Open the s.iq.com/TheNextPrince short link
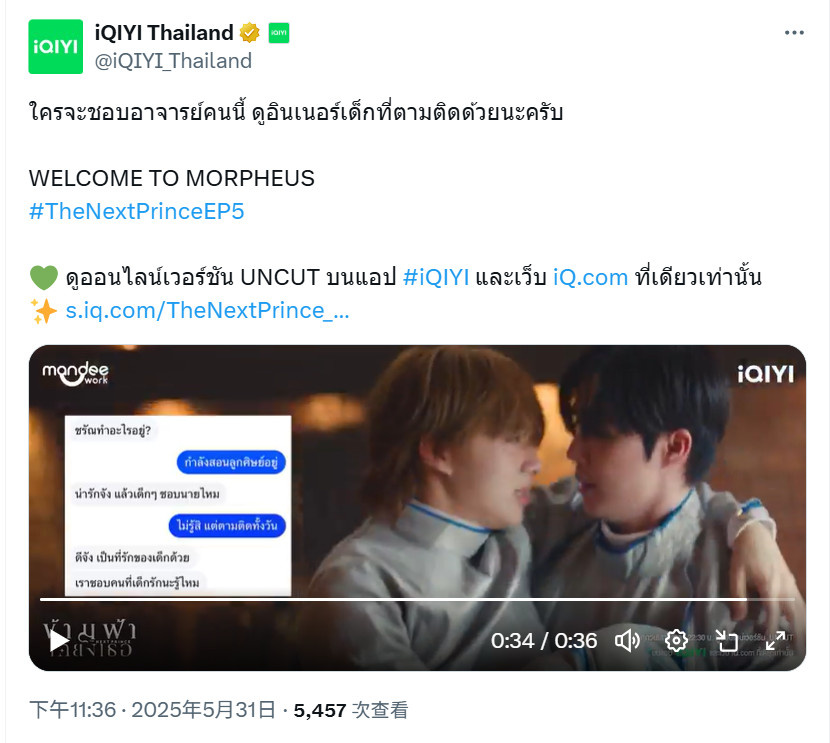 tap(208, 310)
